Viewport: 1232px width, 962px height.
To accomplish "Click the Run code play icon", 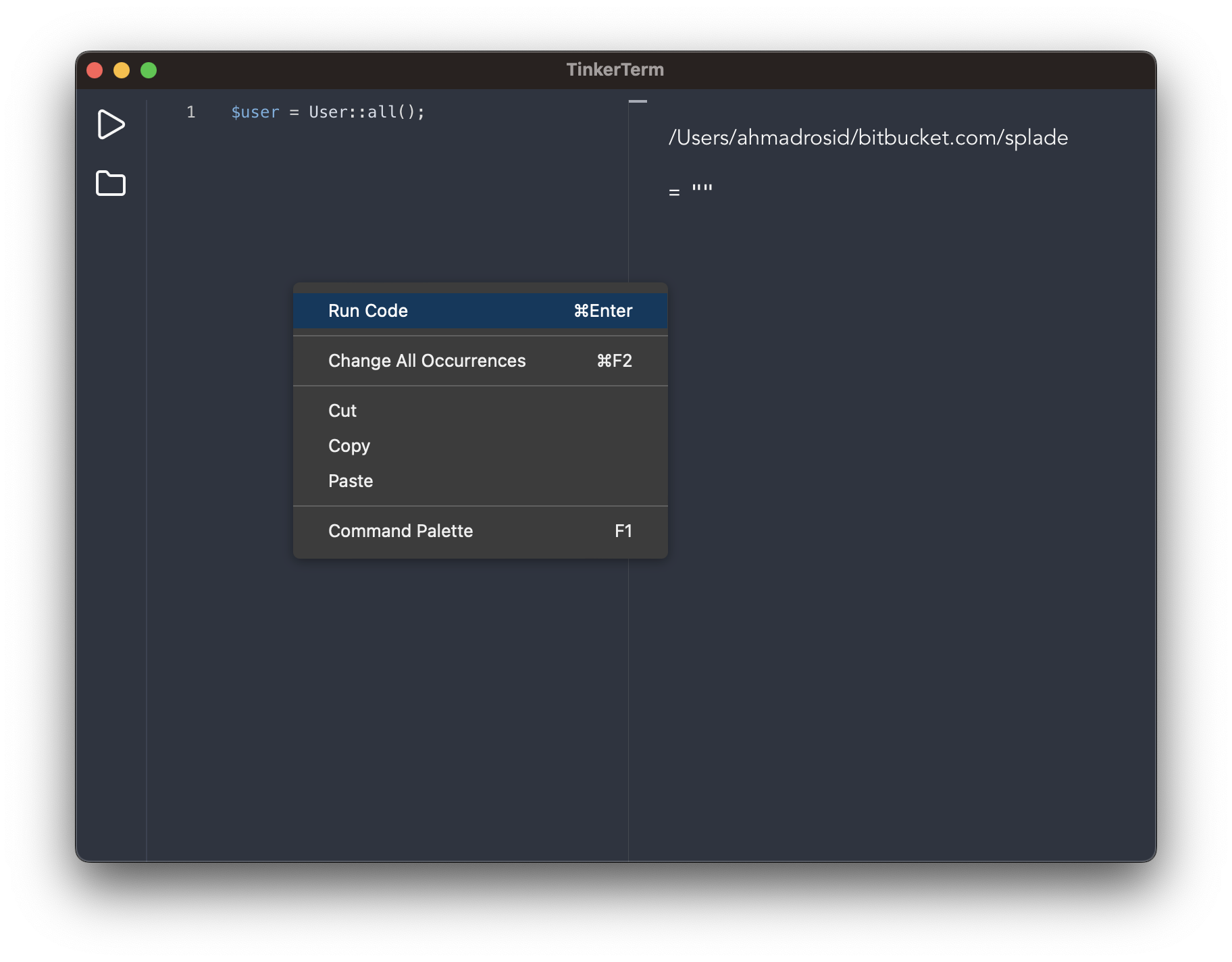I will (x=111, y=124).
